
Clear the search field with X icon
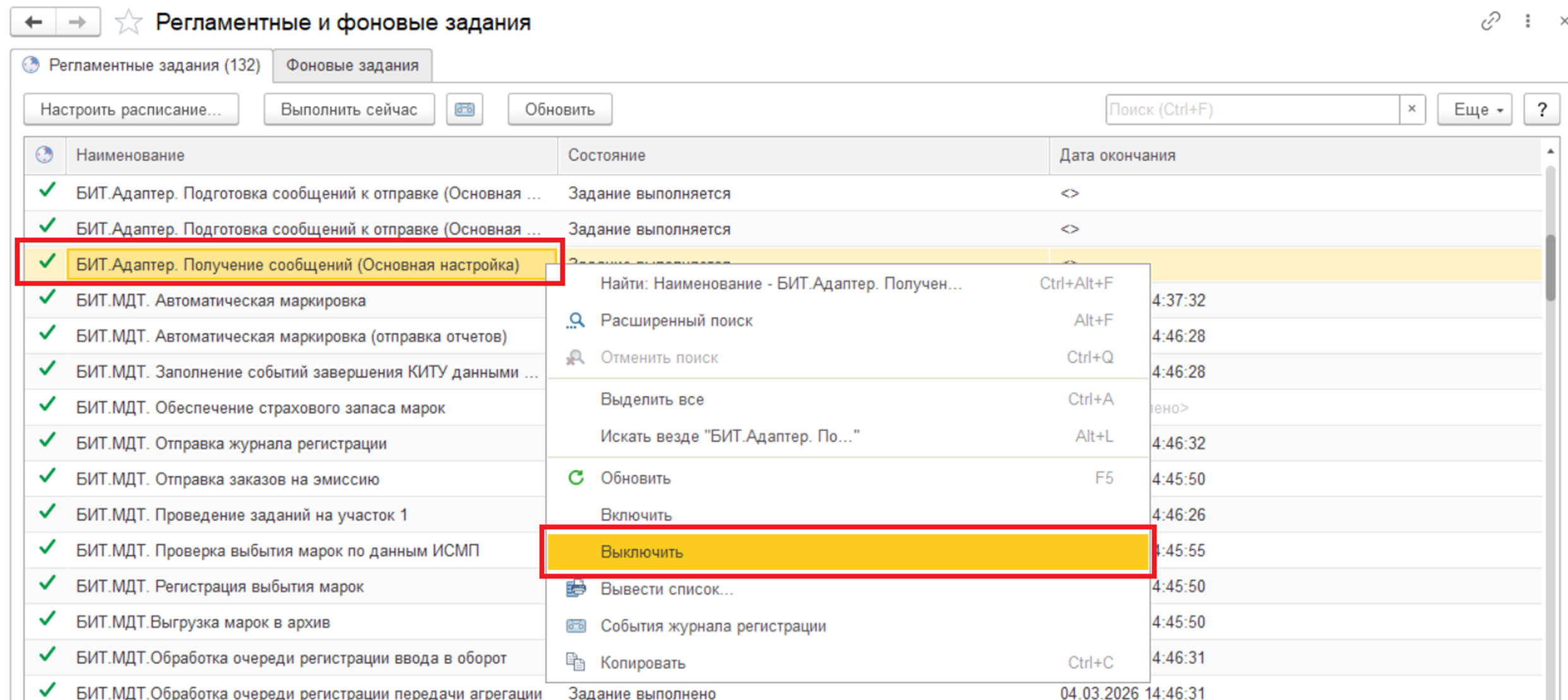tap(1412, 109)
